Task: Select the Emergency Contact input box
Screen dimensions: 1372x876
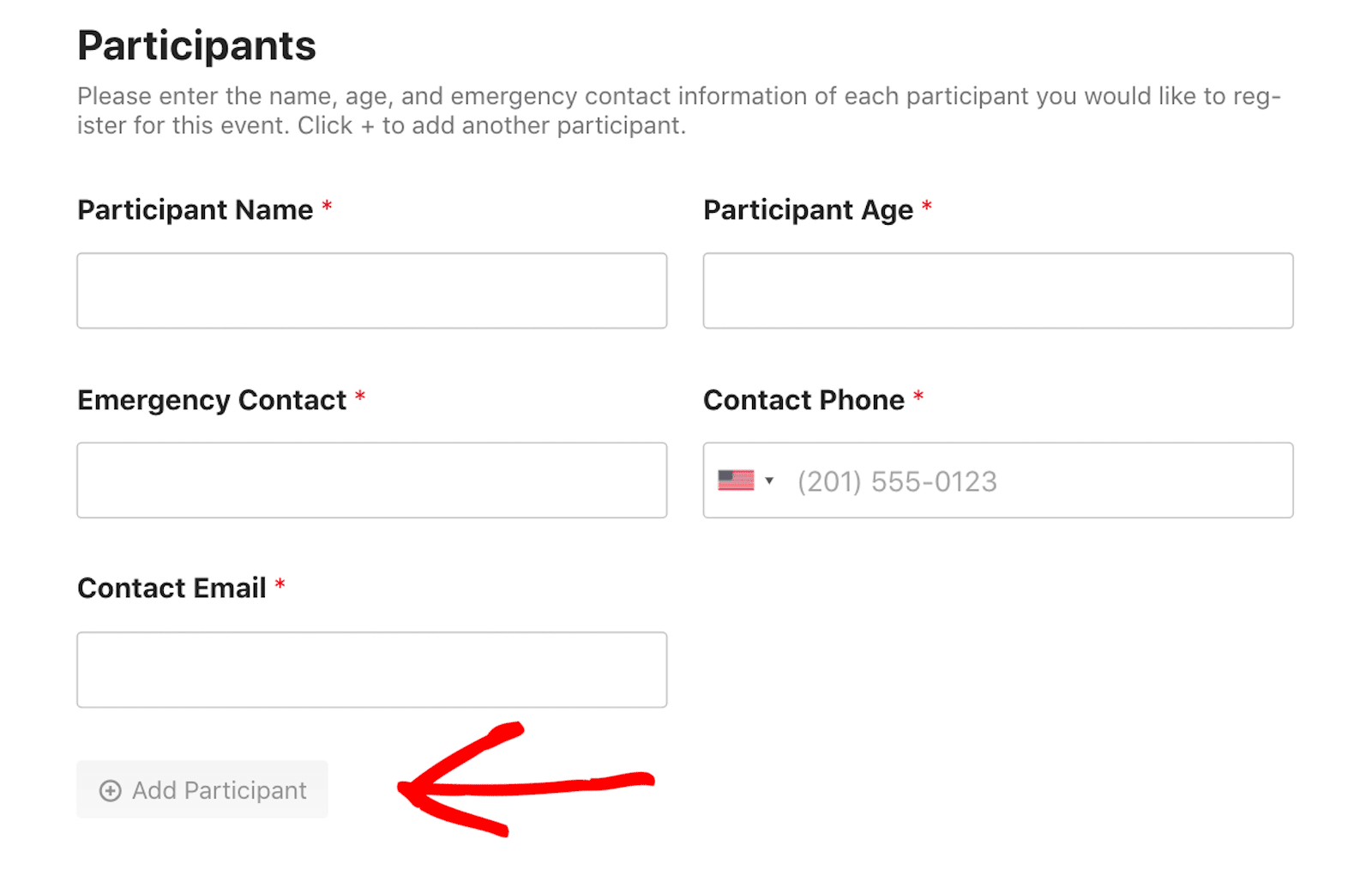Action: [372, 480]
